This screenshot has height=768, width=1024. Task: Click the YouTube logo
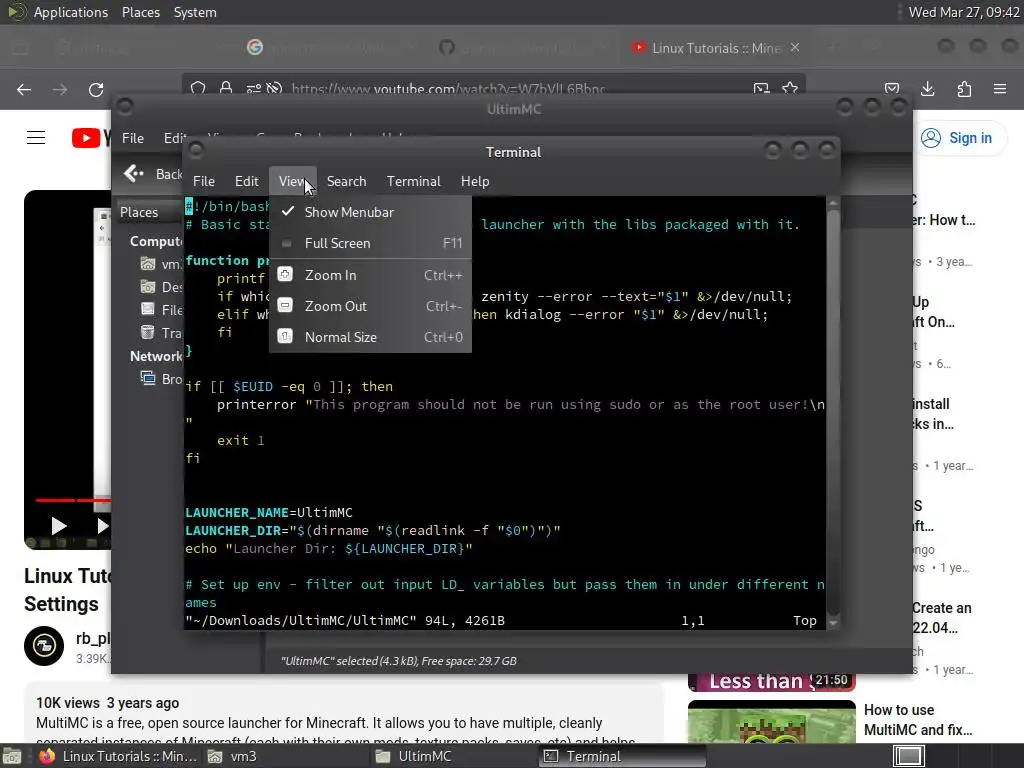click(x=91, y=138)
